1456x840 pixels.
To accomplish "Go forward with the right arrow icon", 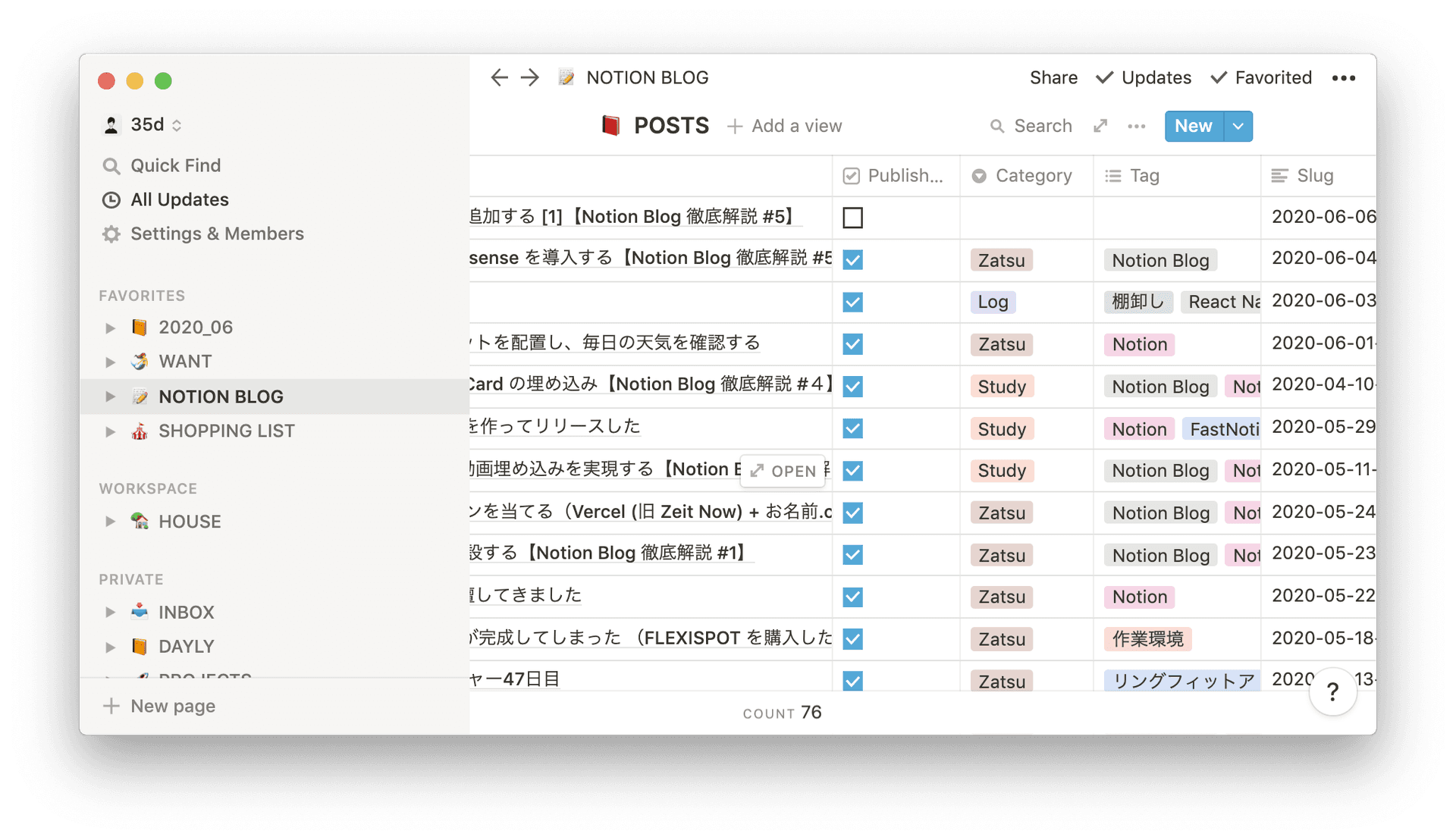I will 530,77.
